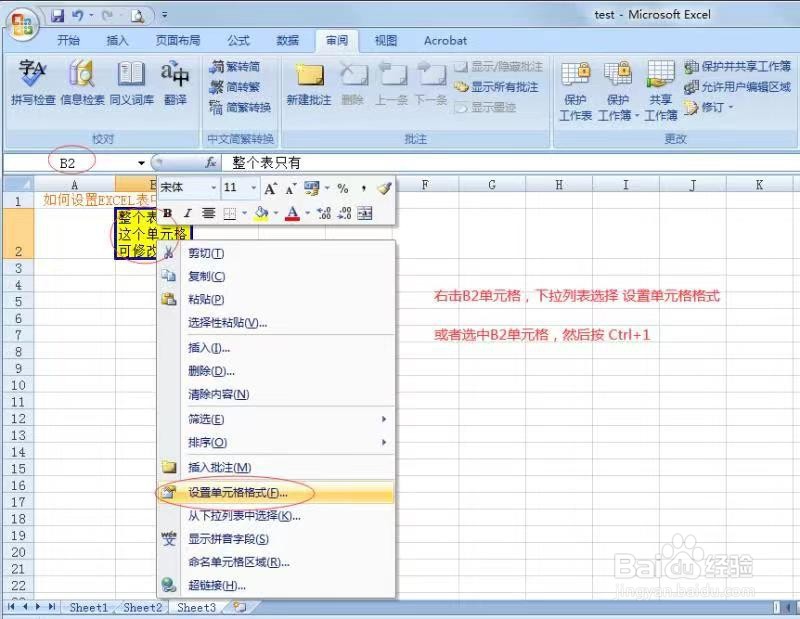
Task: Protect and share workbook (保护并共享工作簿)
Action: 737,66
